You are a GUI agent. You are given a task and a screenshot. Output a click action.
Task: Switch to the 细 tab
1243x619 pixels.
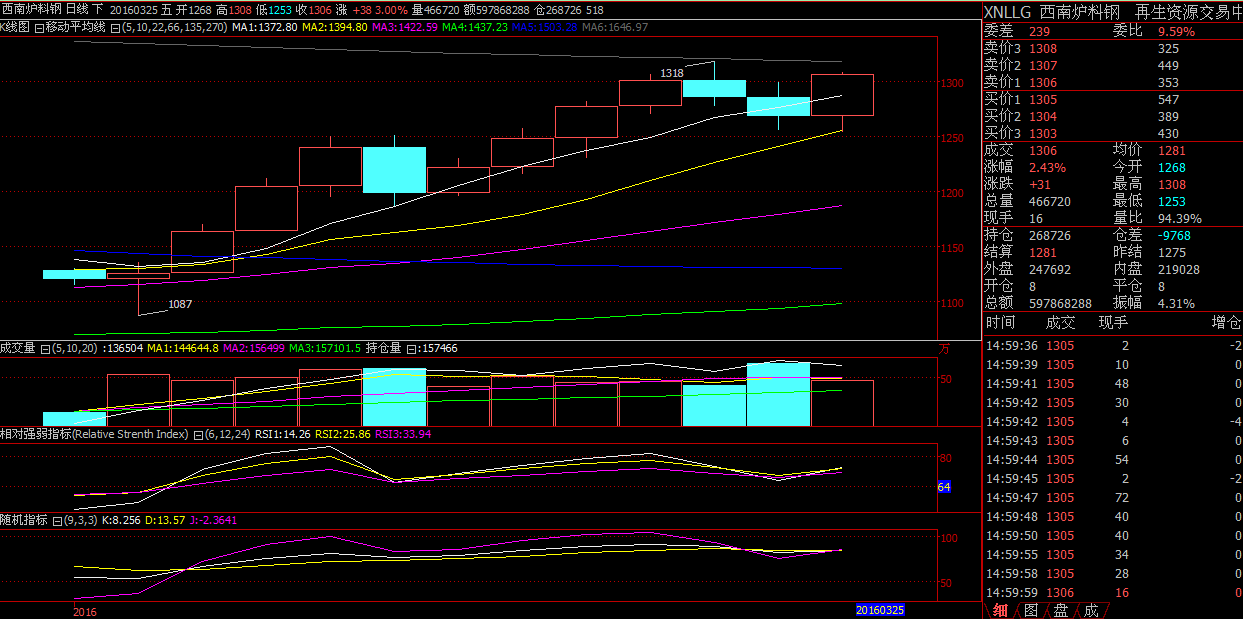click(1001, 610)
